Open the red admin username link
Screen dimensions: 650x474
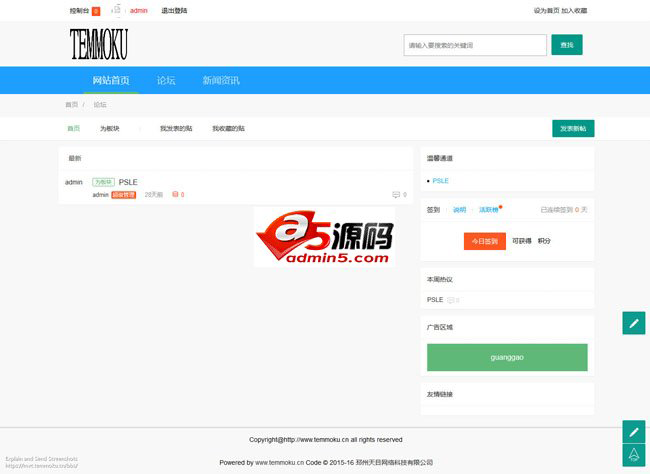tap(138, 11)
